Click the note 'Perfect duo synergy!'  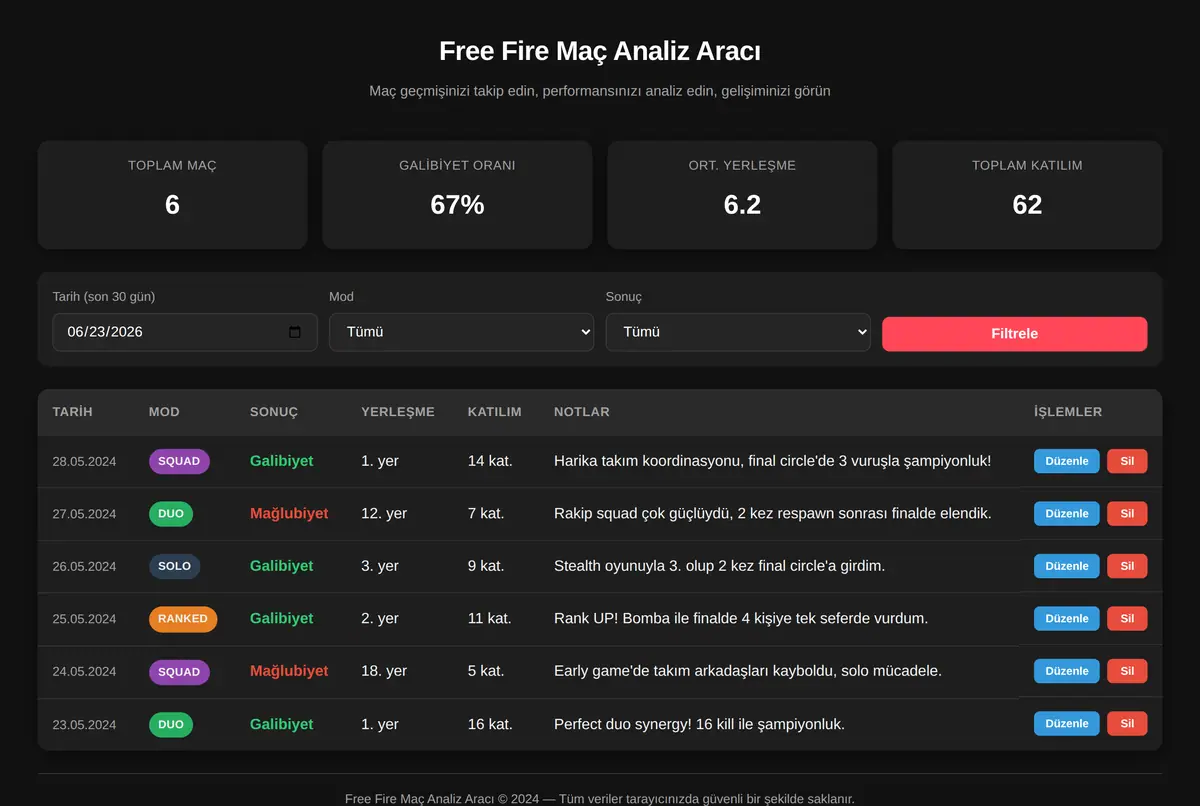click(x=700, y=724)
